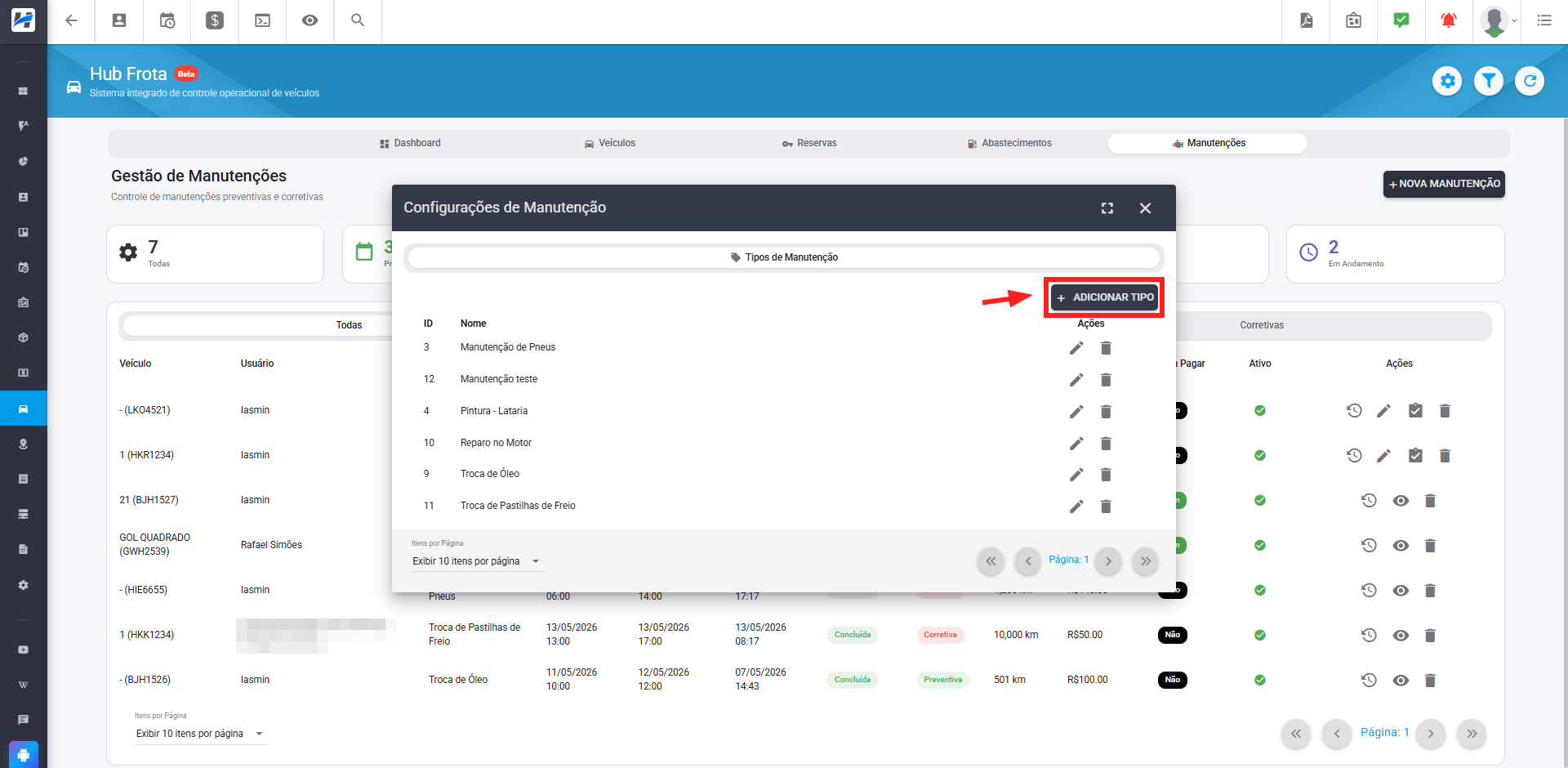
Task: Delete the Troca de Óleo maintenance type
Action: [x=1106, y=475]
